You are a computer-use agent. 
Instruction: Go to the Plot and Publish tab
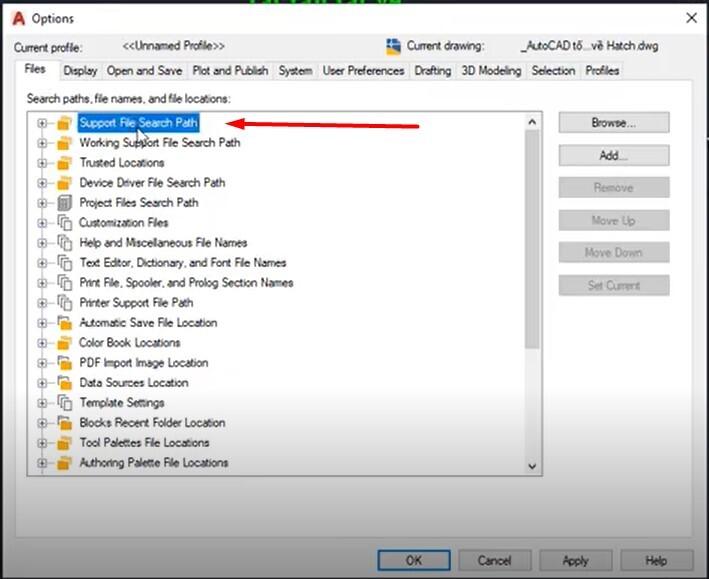[230, 71]
